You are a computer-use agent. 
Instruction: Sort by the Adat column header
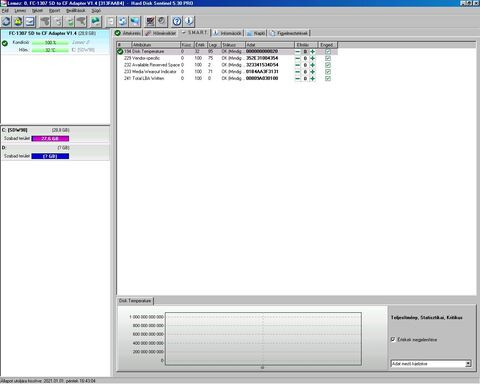click(x=270, y=45)
